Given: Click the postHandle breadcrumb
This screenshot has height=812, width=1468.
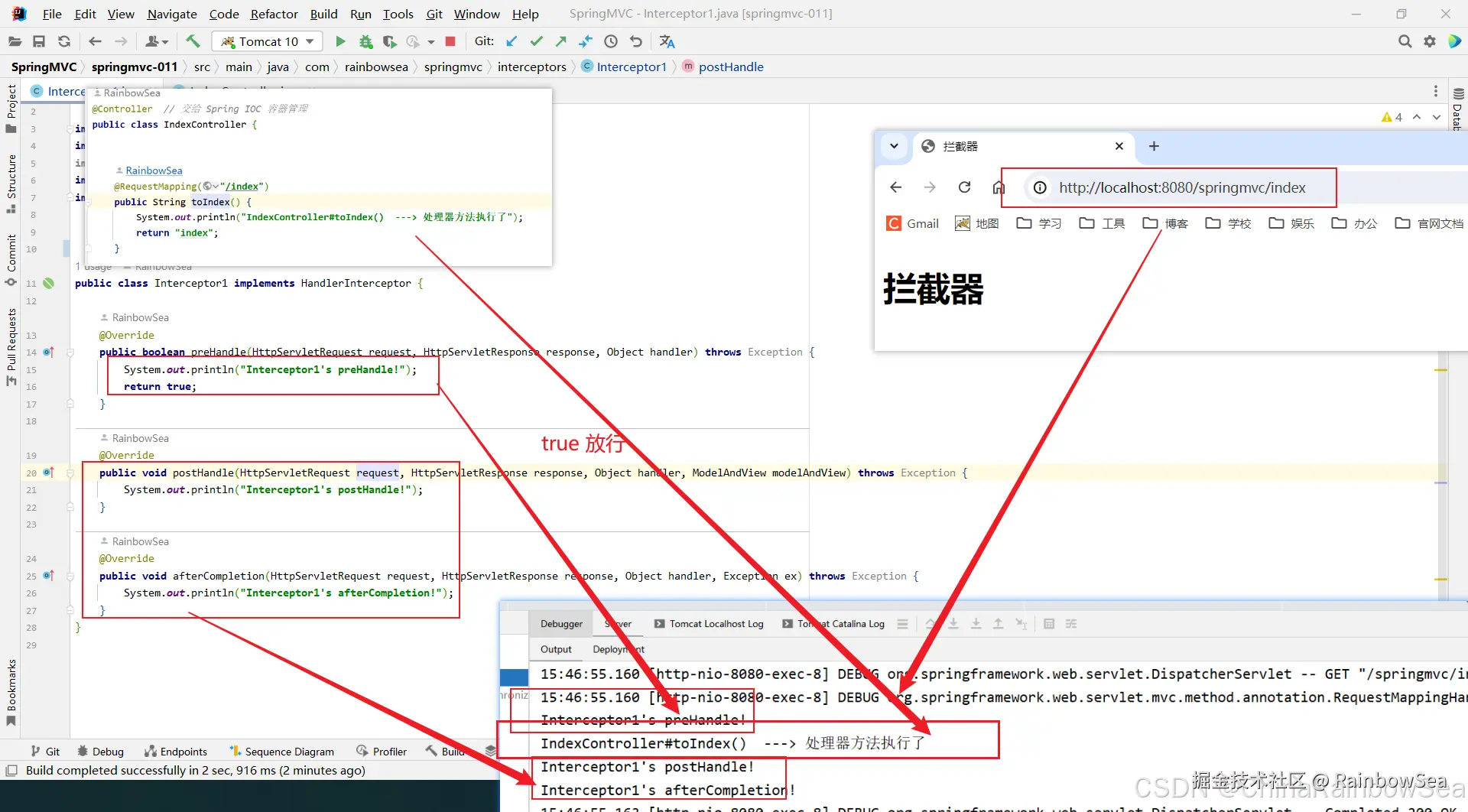Looking at the screenshot, I should (723, 67).
